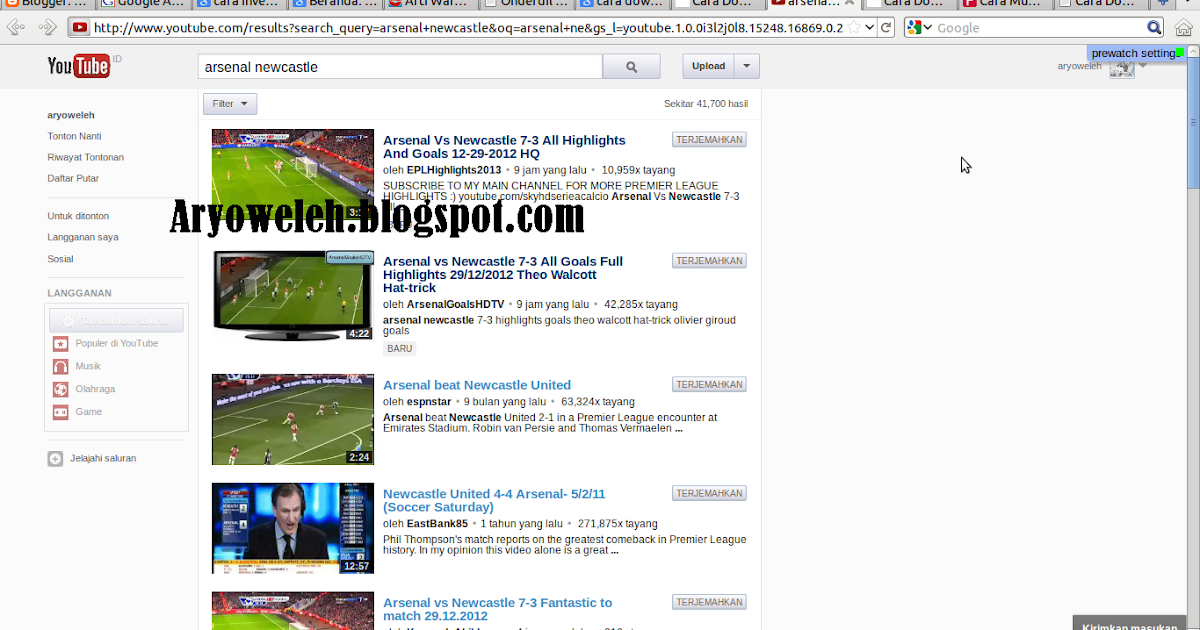This screenshot has height=630, width=1200.
Task: Open the Arsenal beat Newcastle United title
Action: (x=477, y=385)
